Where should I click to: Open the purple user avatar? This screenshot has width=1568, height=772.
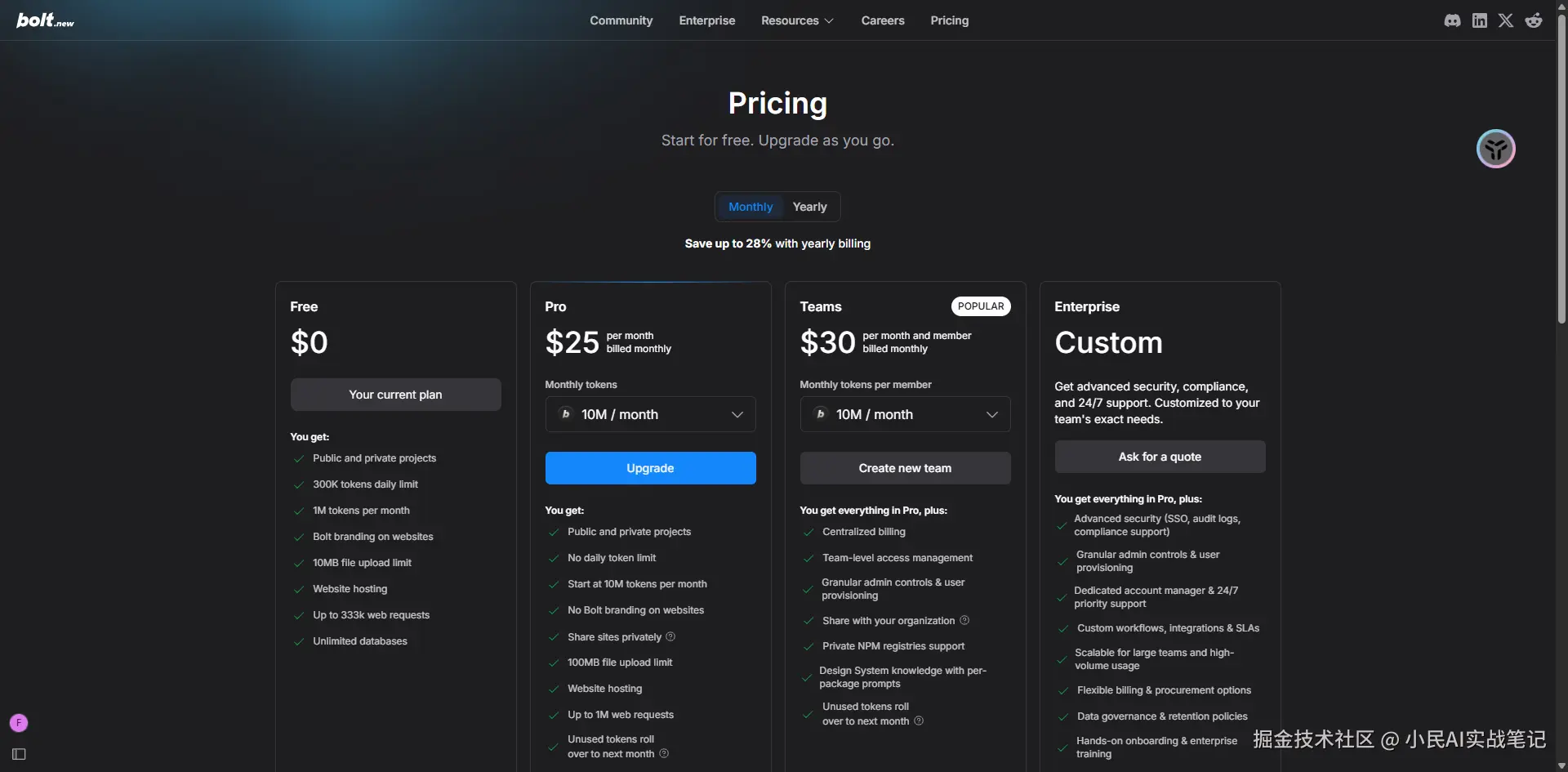click(x=19, y=723)
